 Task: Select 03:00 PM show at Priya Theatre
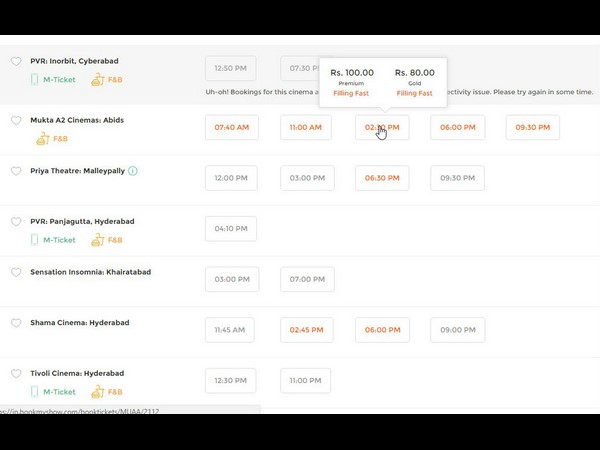point(307,178)
